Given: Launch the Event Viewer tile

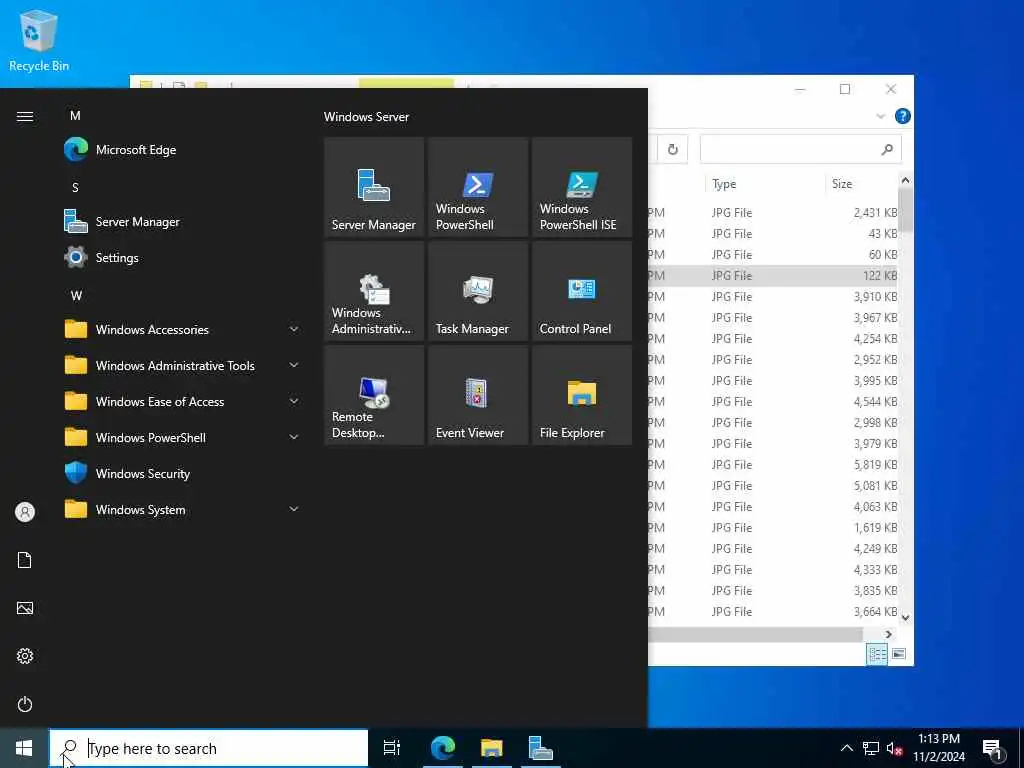Looking at the screenshot, I should pyautogui.click(x=478, y=394).
